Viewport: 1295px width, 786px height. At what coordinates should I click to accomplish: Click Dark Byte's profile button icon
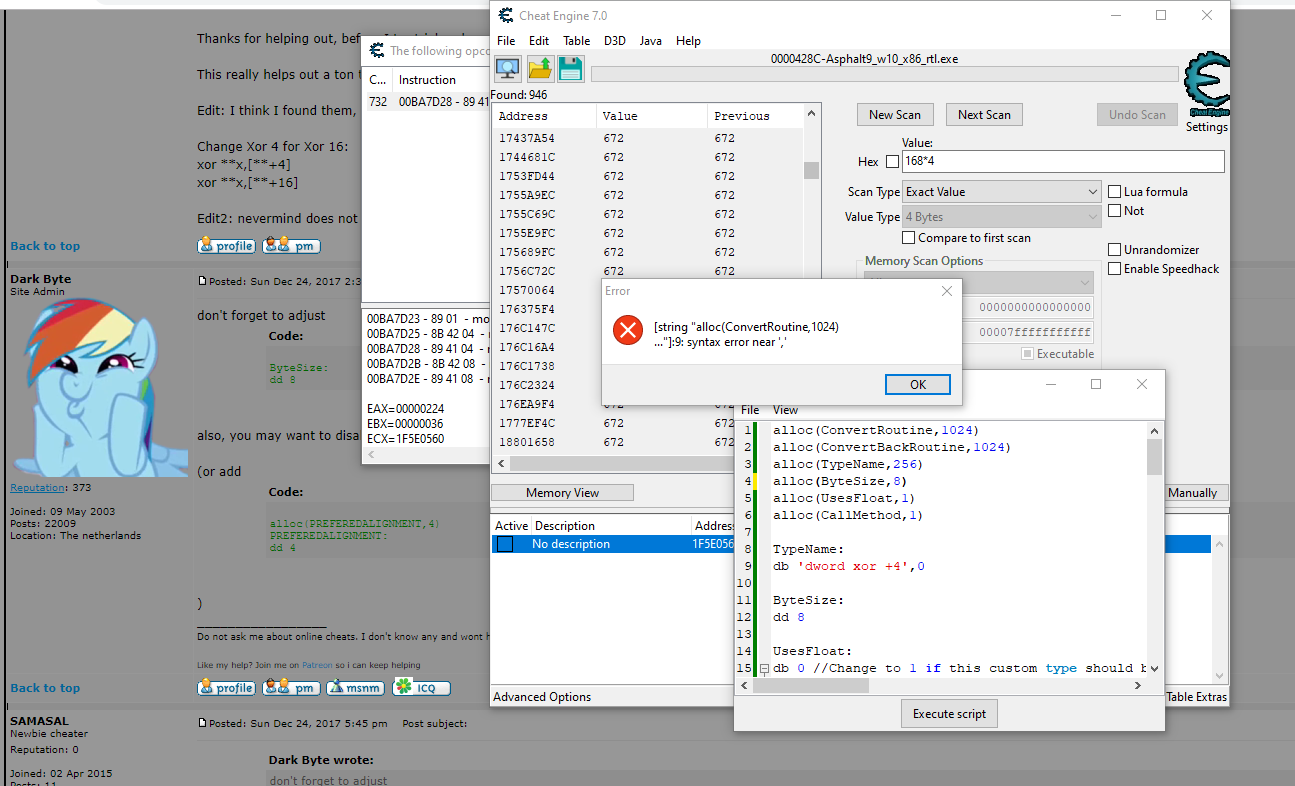pos(227,687)
